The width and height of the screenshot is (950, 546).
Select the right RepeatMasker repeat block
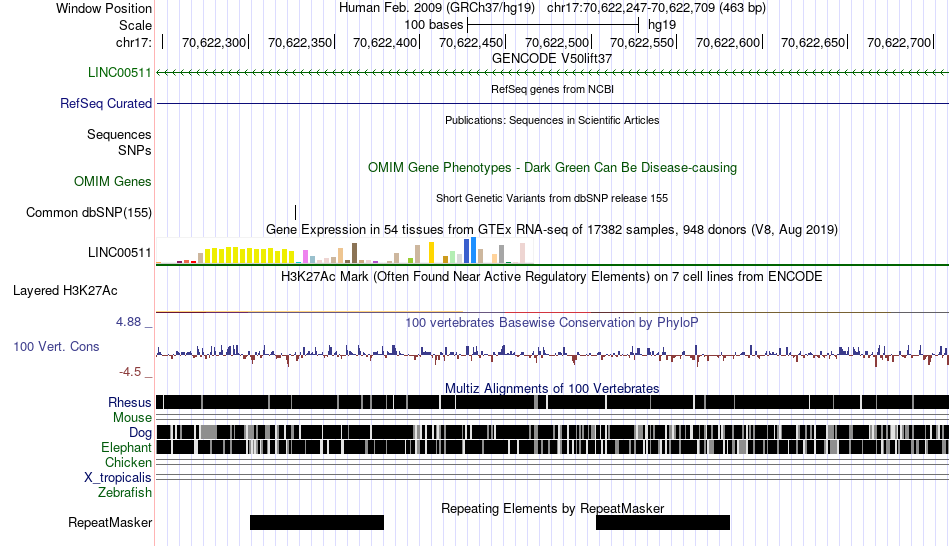point(663,522)
